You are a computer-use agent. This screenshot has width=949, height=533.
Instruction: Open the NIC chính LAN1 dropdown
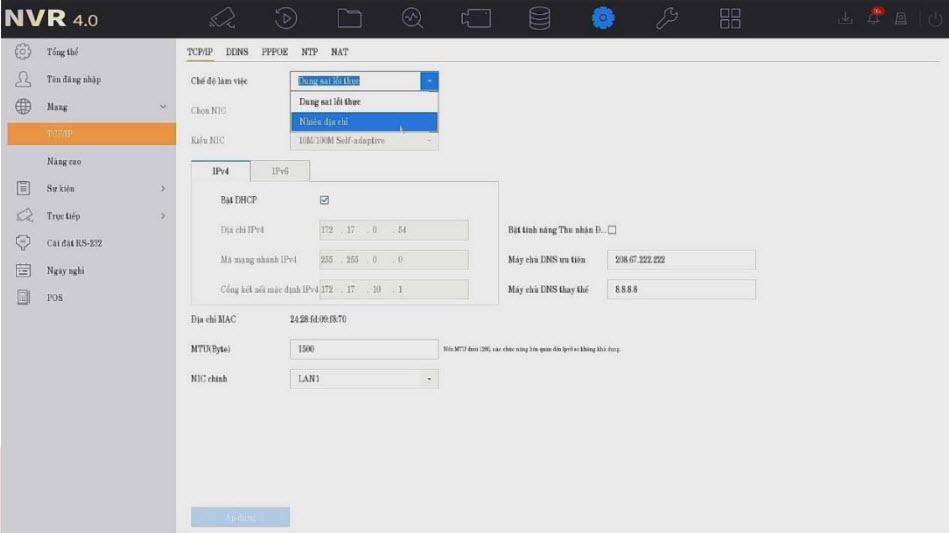364,379
